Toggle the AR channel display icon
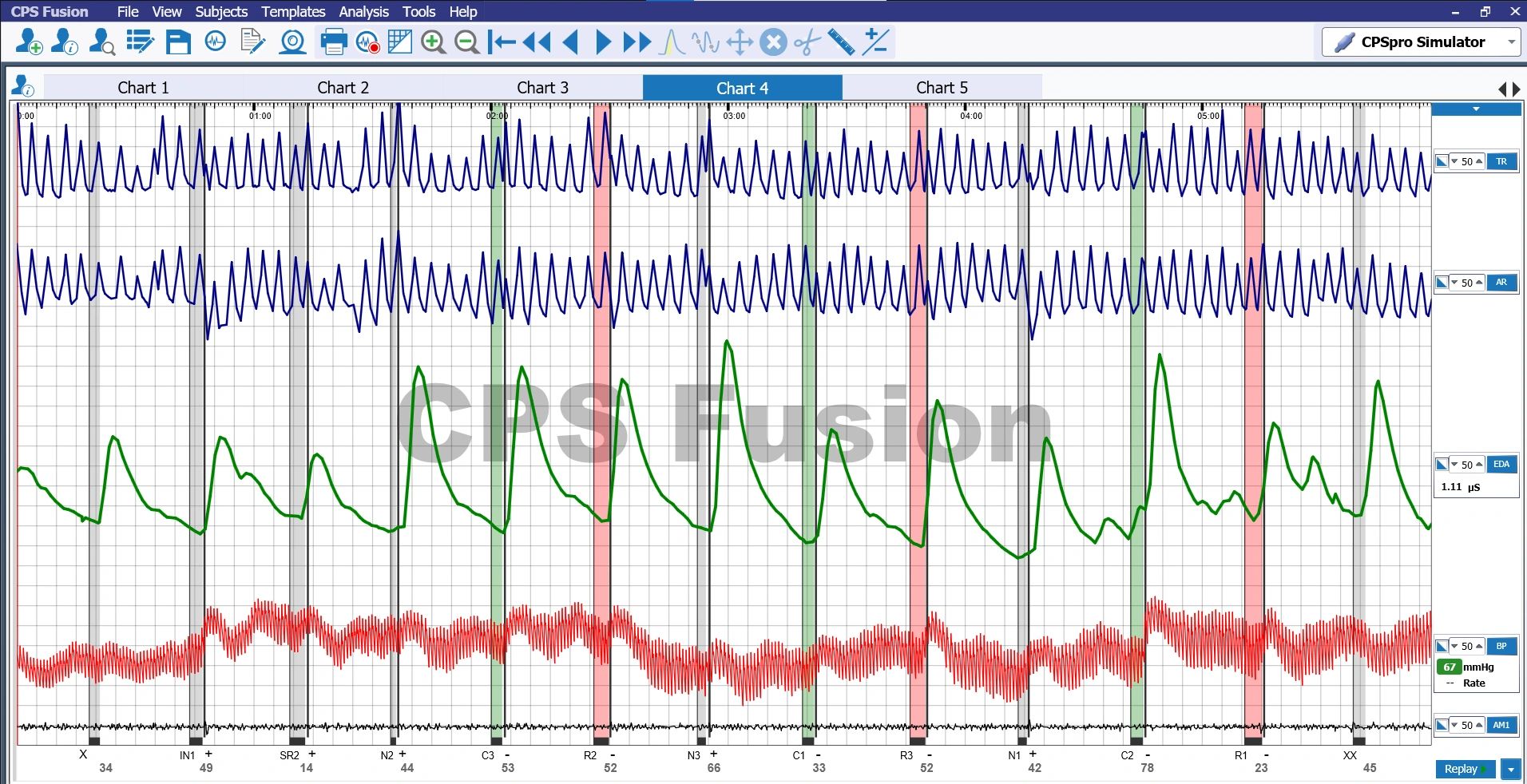1527x784 pixels. tap(1442, 283)
